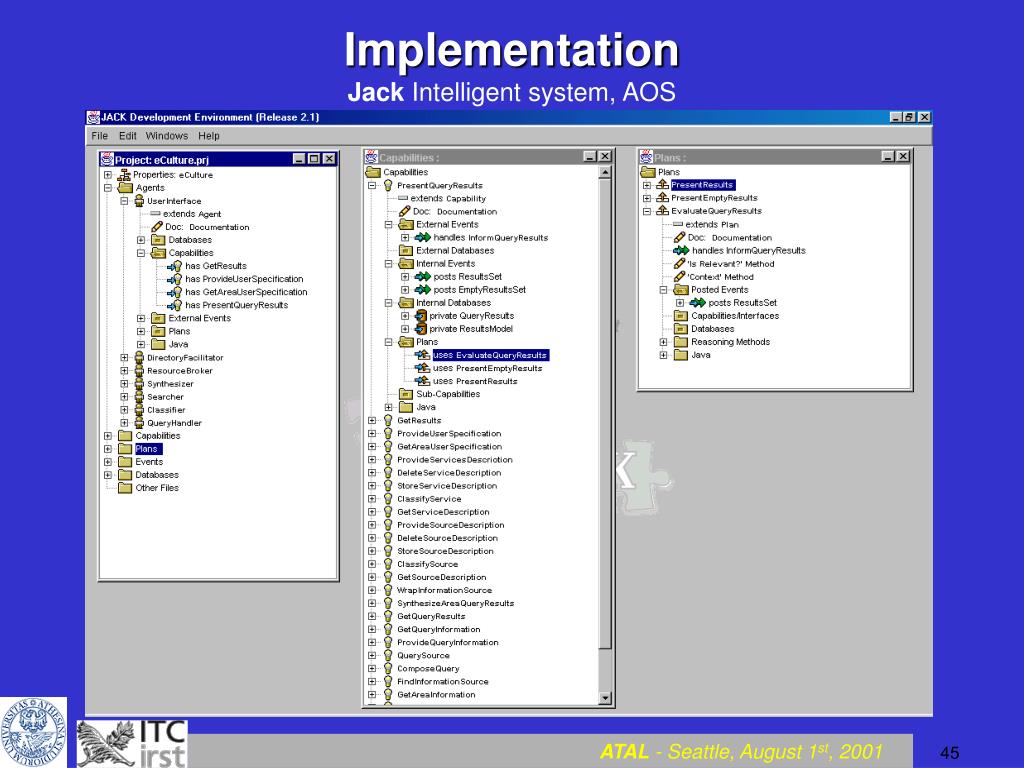Click the pencil icon beside UserInterface Doc
Image resolution: width=1024 pixels, height=768 pixels.
tap(157, 227)
